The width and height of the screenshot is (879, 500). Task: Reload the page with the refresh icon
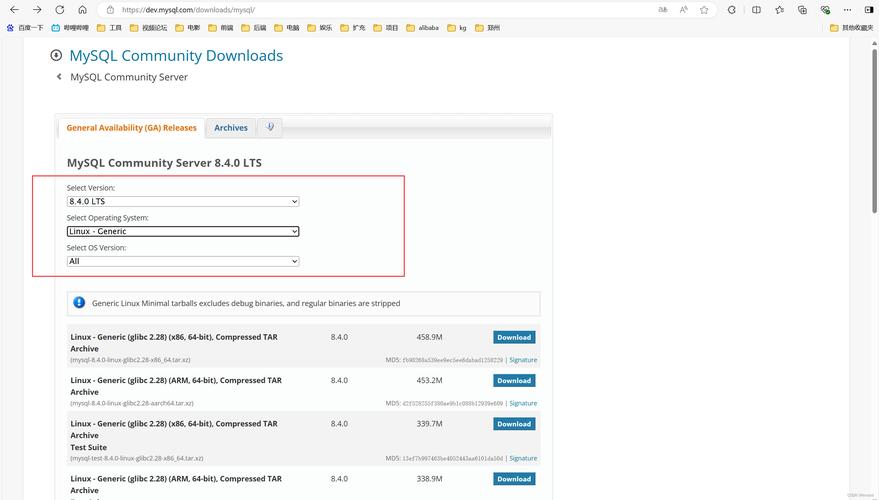(x=59, y=10)
